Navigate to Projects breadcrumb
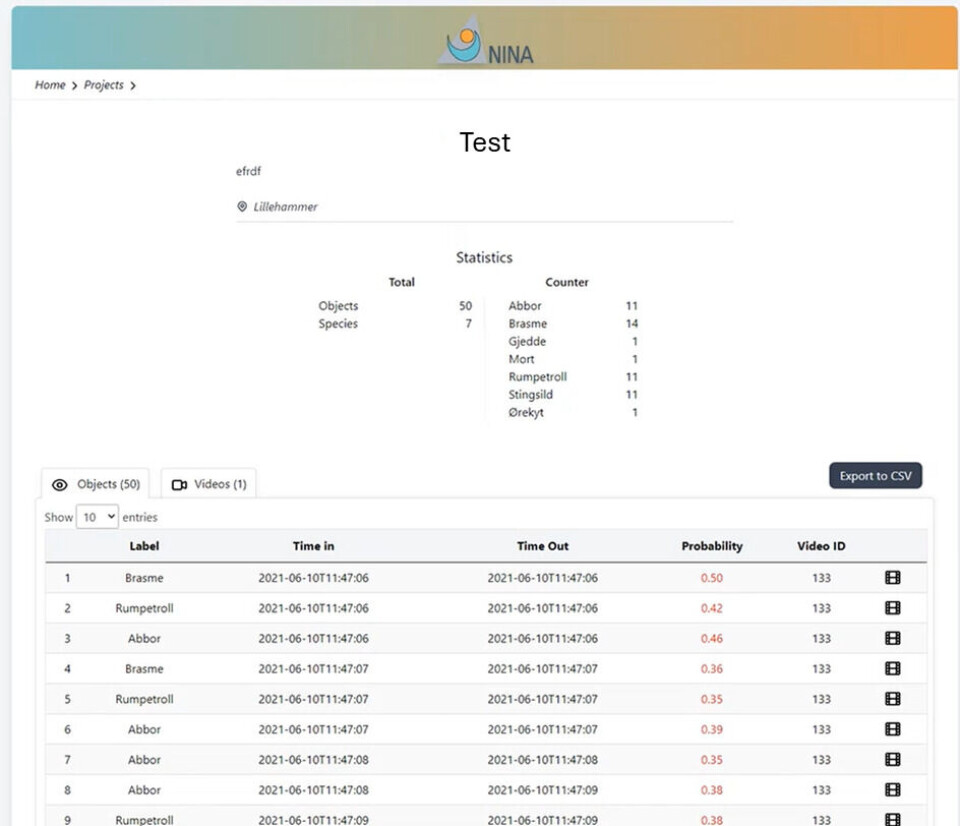 [104, 85]
